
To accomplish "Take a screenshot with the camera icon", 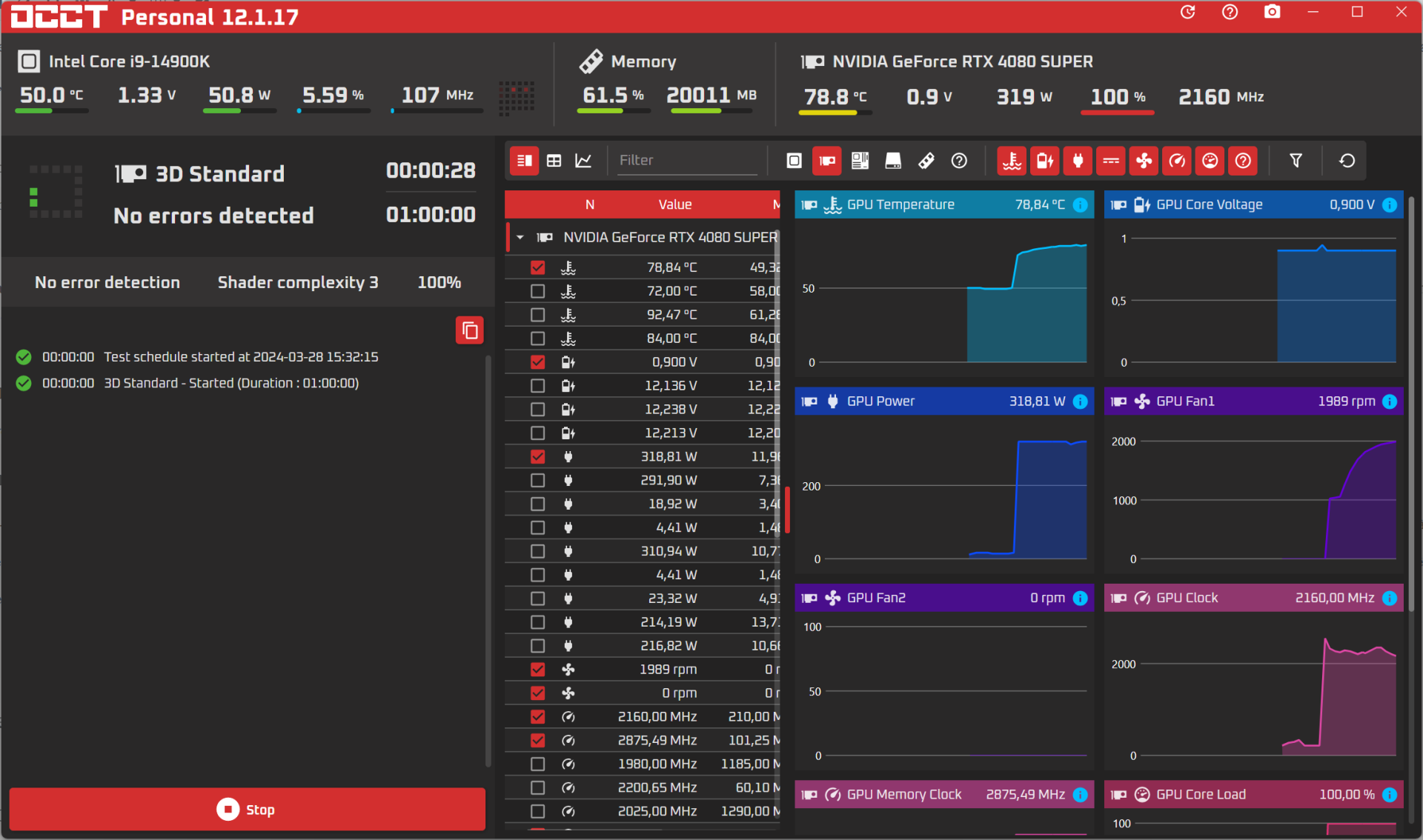I will click(x=1272, y=13).
